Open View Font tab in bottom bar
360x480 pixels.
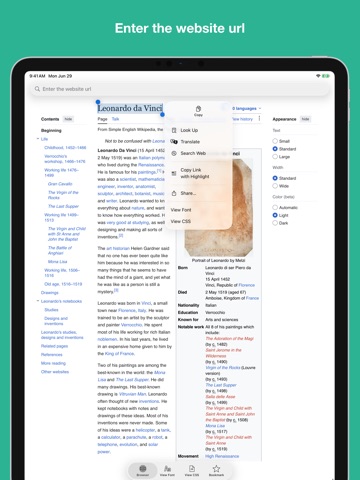coord(167,471)
